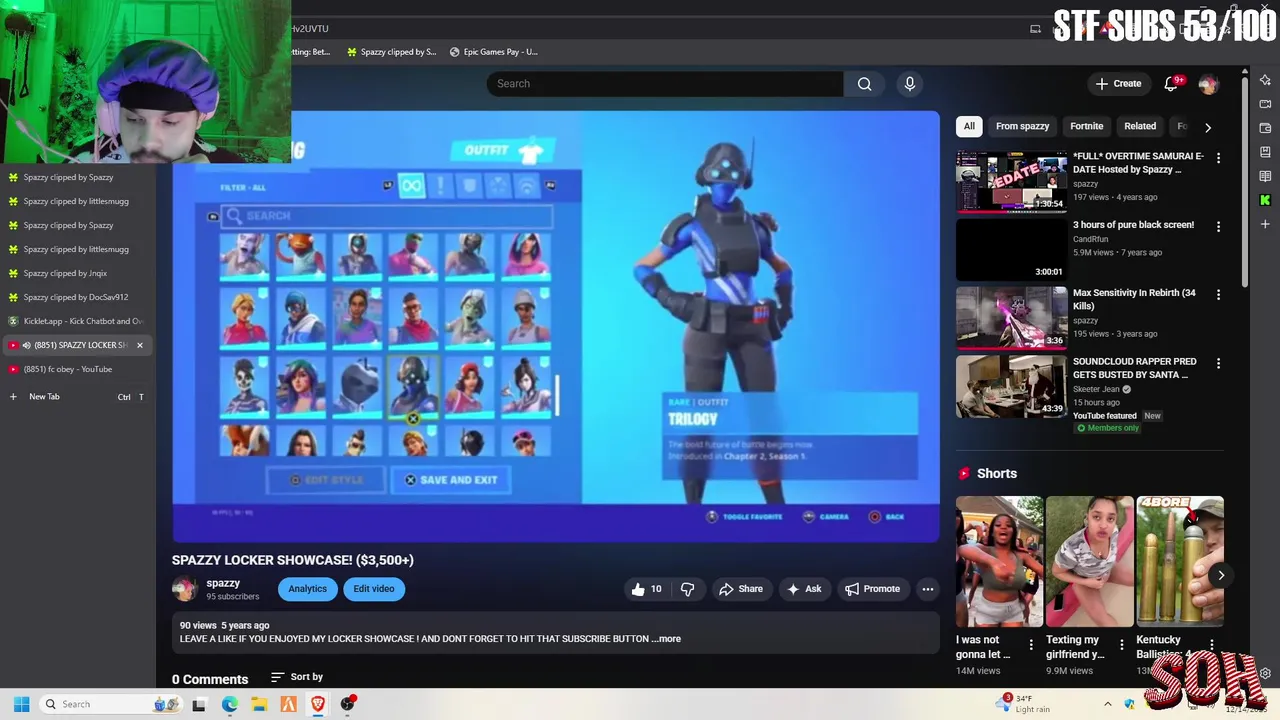Image resolution: width=1280 pixels, height=720 pixels.
Task: Click inside the YouTube search field
Action: [x=665, y=84]
